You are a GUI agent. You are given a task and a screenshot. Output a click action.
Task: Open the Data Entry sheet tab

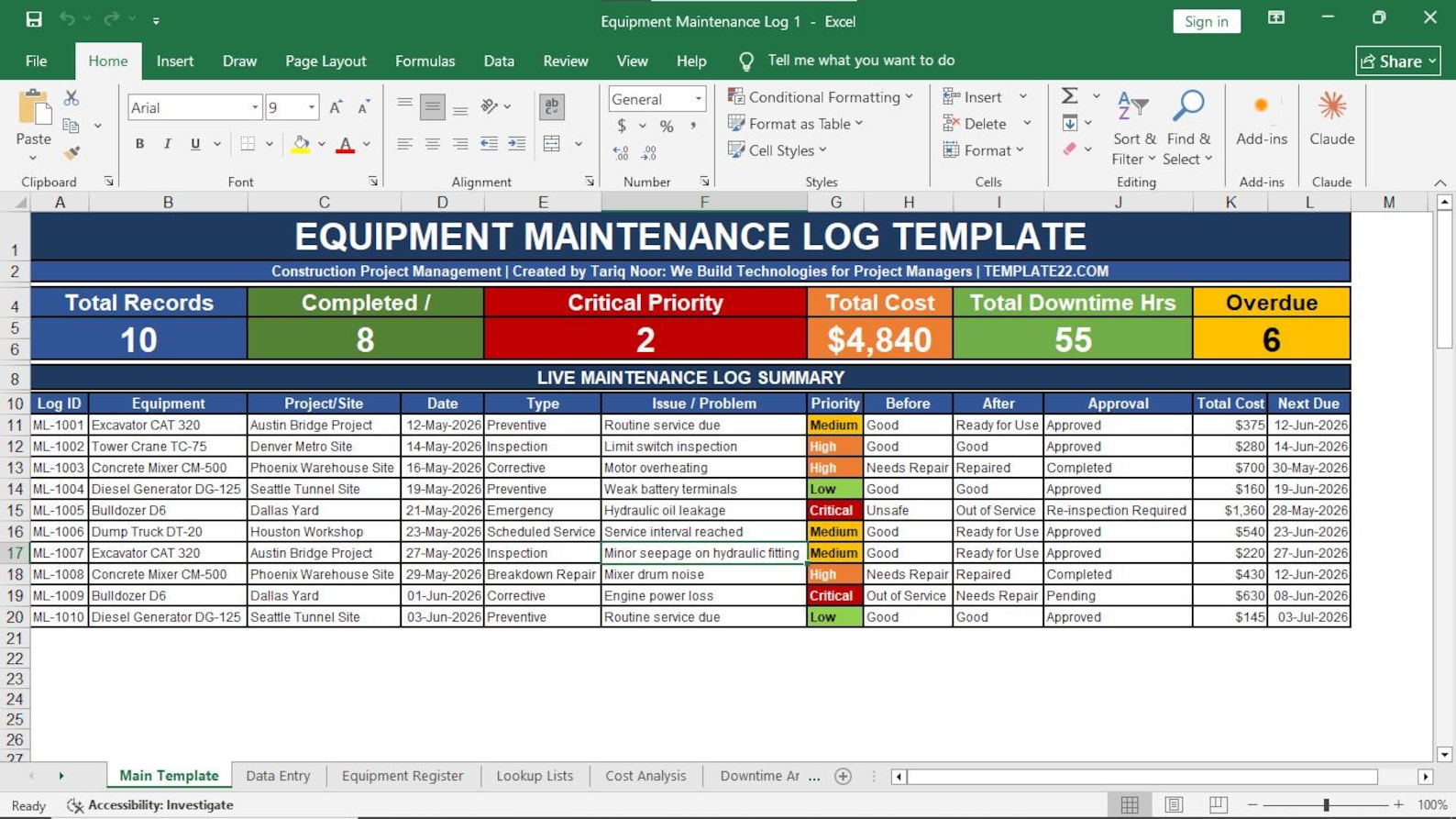[278, 776]
